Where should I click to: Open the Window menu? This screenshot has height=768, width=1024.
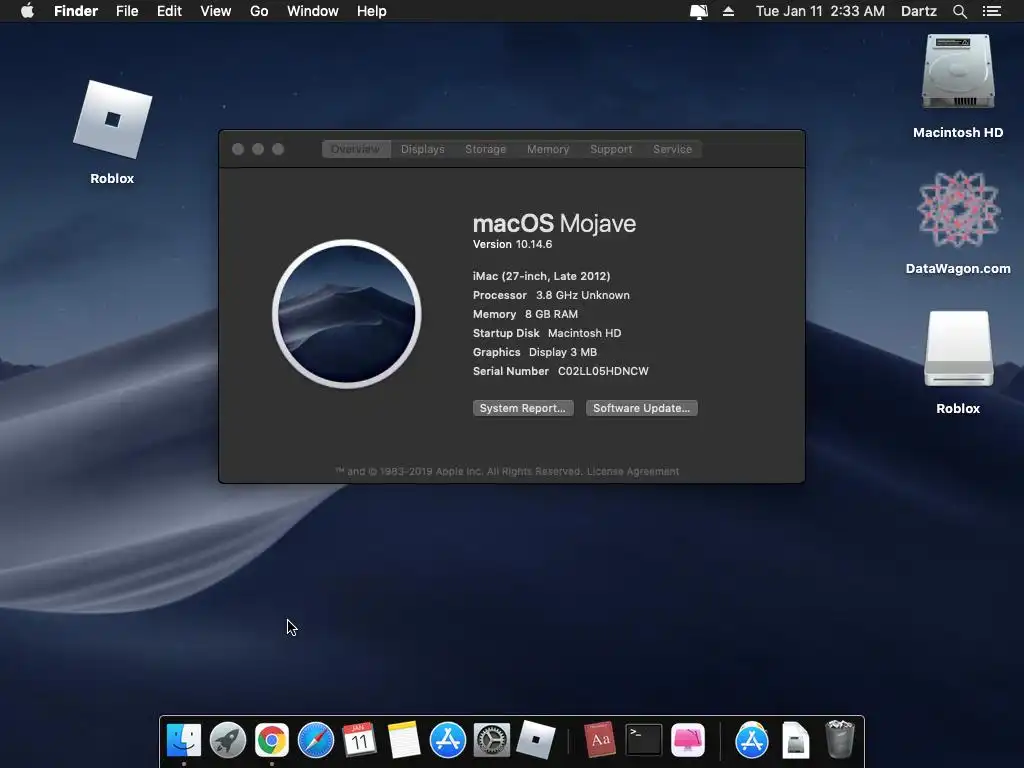click(313, 11)
